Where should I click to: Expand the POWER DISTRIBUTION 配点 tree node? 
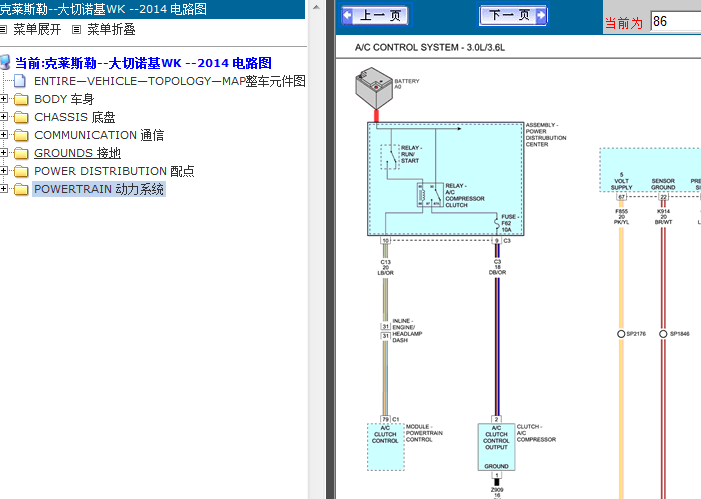4,170
